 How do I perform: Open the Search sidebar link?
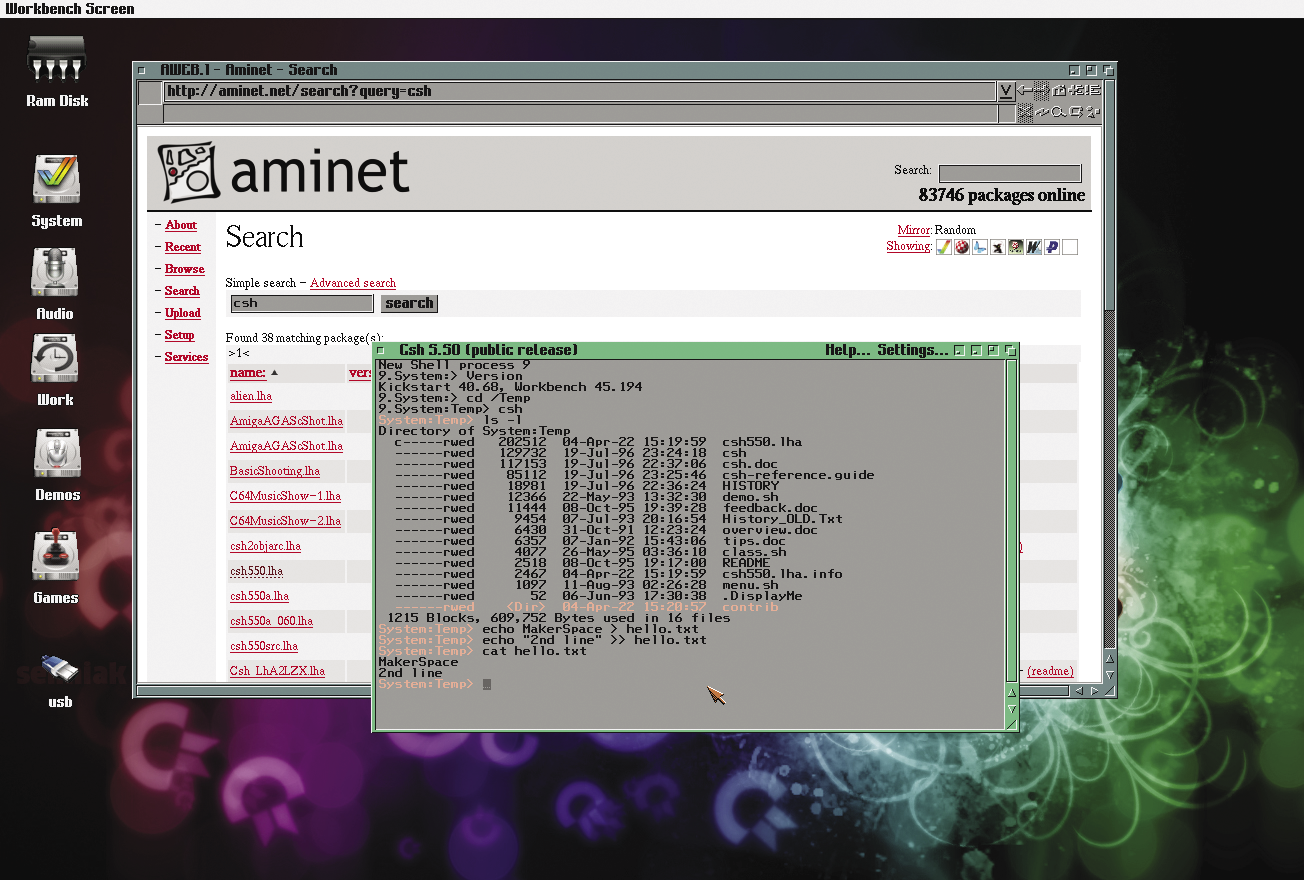tap(182, 291)
